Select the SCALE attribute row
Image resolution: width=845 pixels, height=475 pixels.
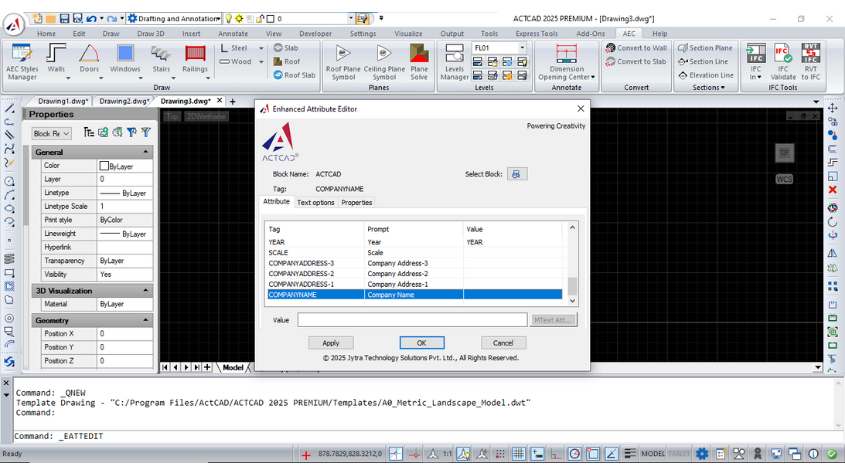point(414,252)
